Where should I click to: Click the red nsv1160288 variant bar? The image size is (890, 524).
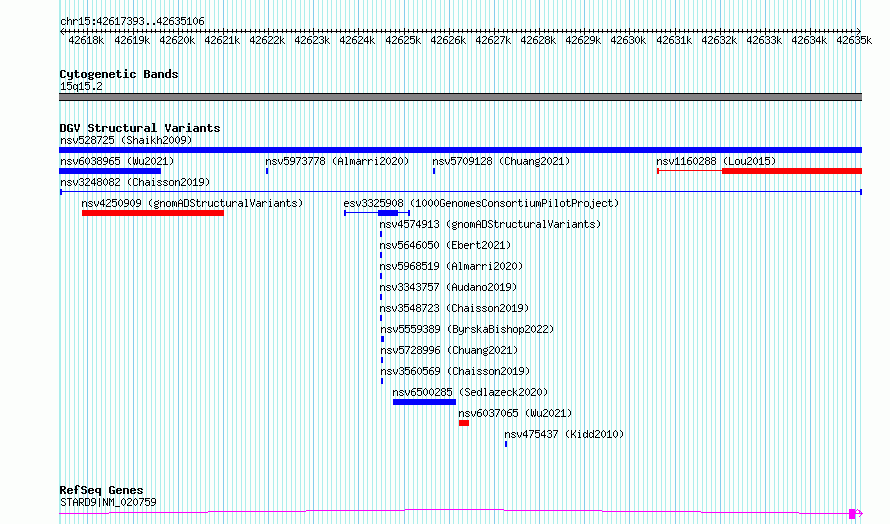(792, 171)
